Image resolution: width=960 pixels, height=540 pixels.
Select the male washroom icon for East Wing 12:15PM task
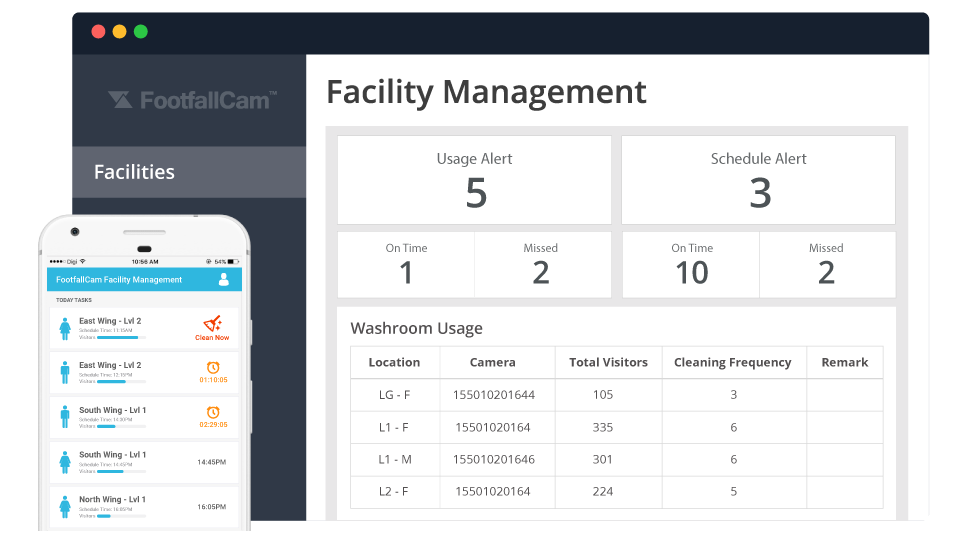tap(65, 372)
